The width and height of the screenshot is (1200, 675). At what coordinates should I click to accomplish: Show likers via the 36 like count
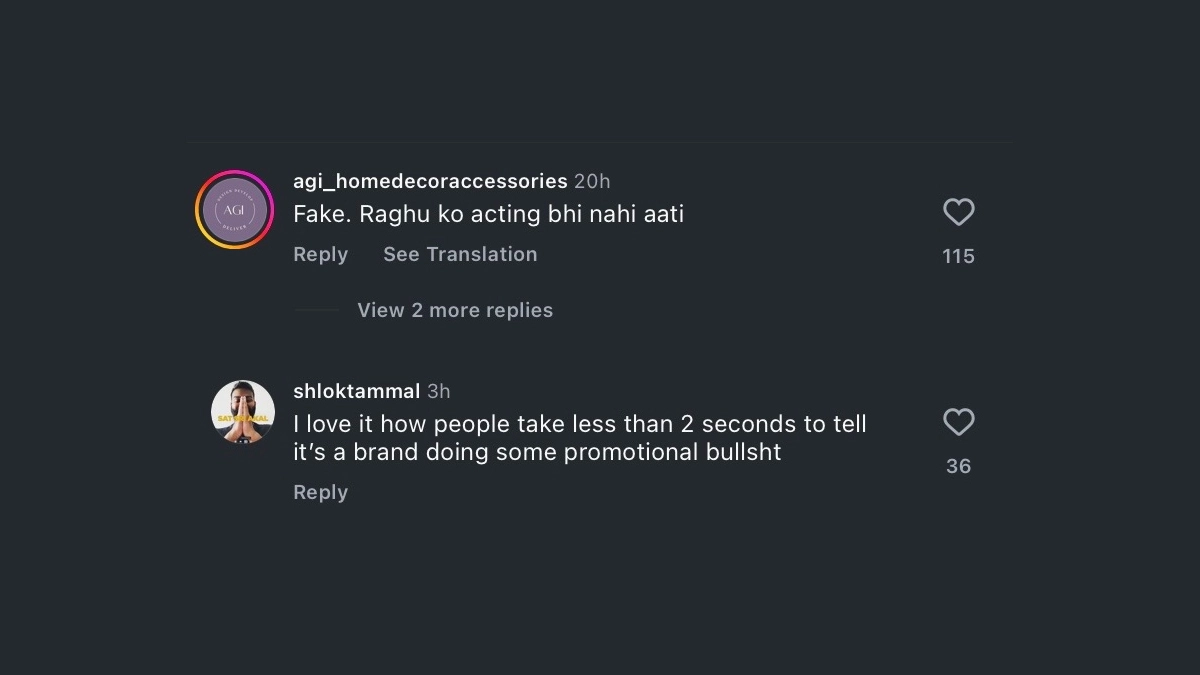[x=958, y=467]
